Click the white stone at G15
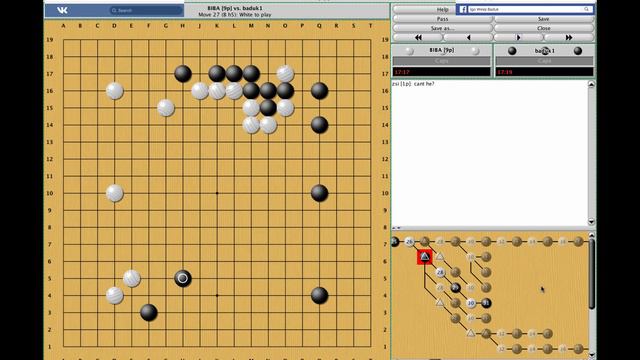 166,108
